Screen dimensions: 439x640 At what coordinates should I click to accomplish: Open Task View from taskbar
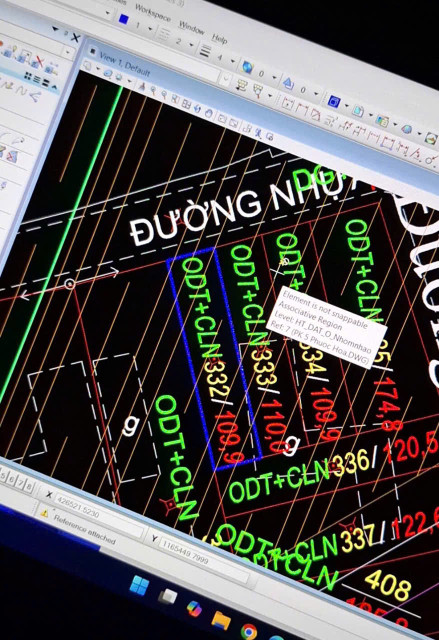point(168,597)
